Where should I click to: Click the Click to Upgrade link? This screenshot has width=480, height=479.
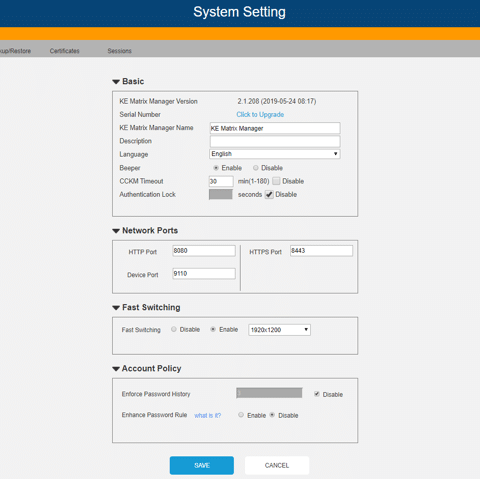coord(260,115)
